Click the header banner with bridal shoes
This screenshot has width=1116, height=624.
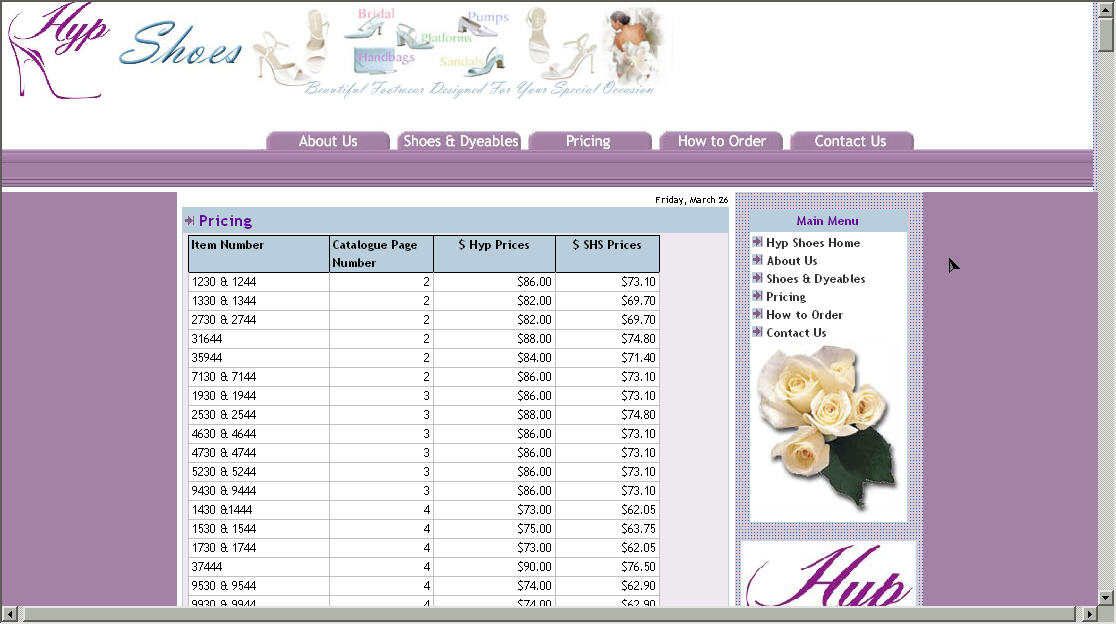point(460,50)
